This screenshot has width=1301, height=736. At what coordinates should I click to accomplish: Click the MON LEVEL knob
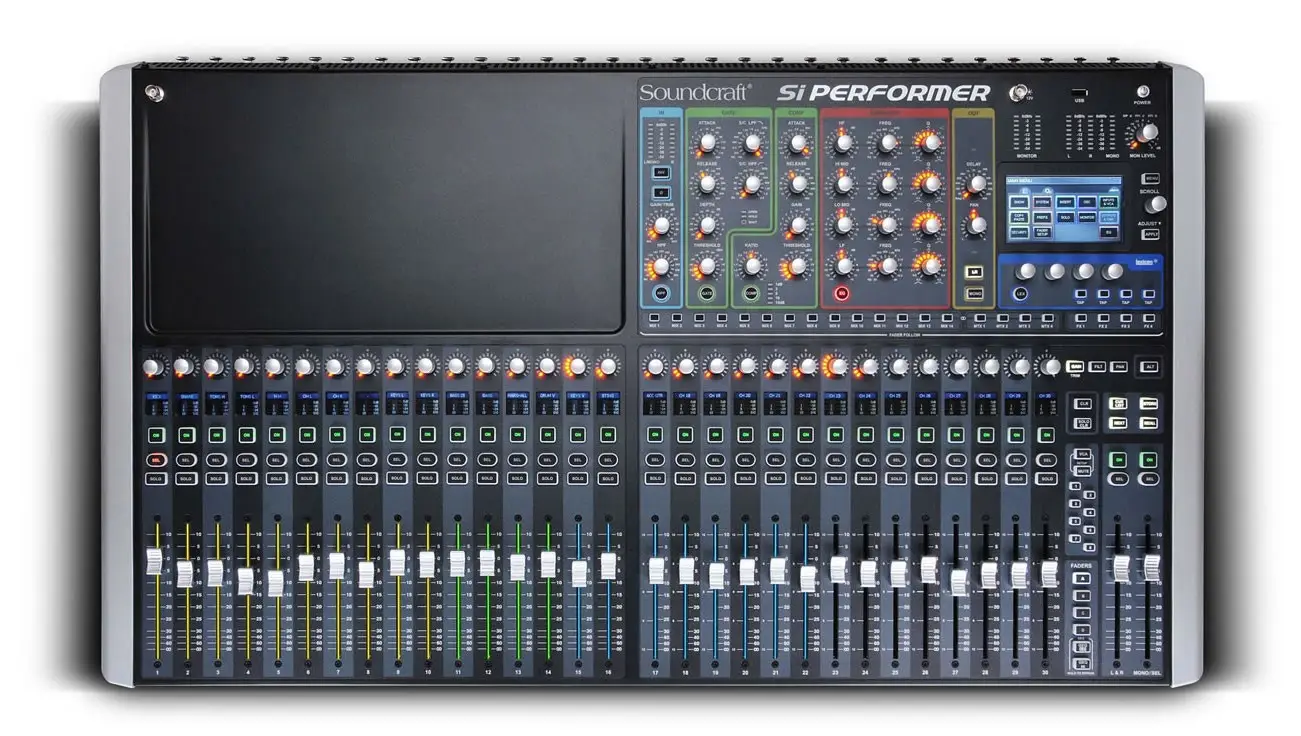click(1150, 131)
